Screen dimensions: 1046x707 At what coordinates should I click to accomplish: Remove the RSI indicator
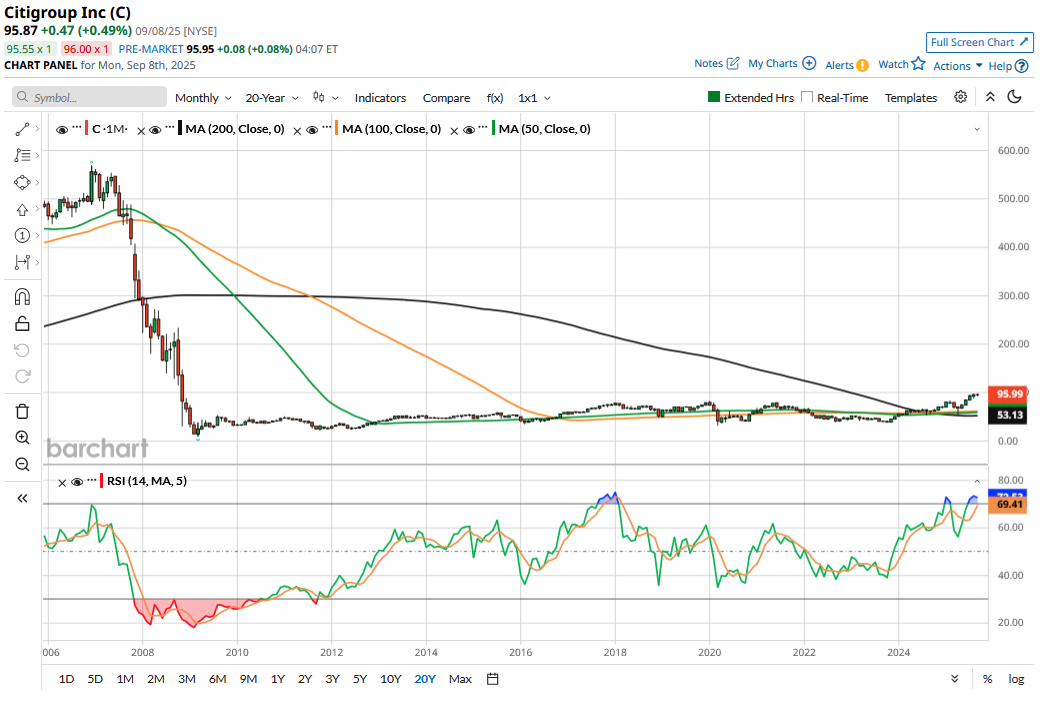[62, 483]
